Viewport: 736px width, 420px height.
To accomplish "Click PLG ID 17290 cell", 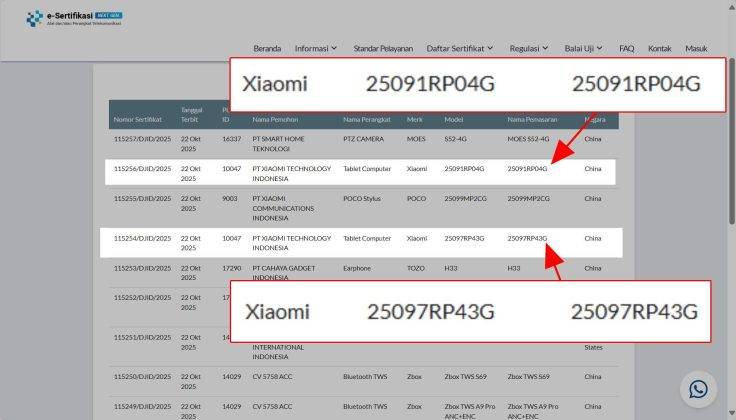I will click(x=231, y=268).
